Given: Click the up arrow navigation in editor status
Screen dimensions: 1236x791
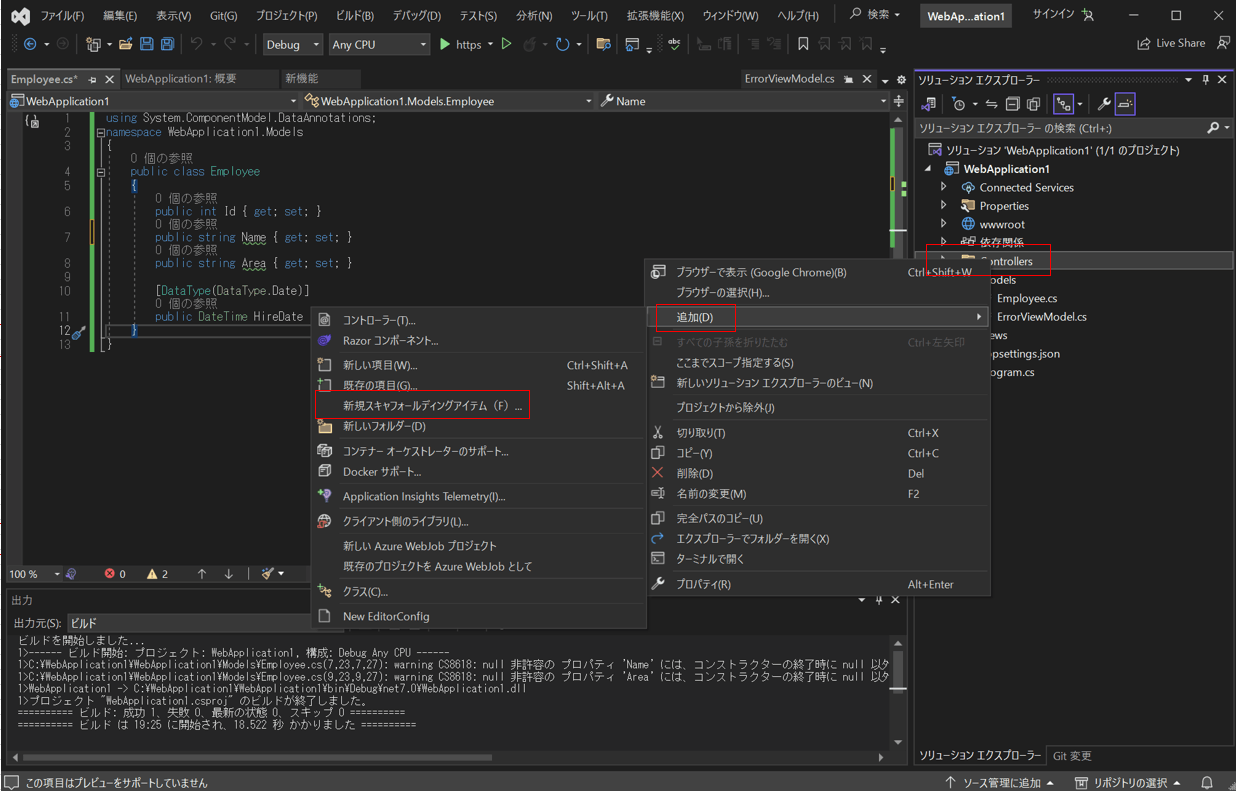Looking at the screenshot, I should [202, 574].
